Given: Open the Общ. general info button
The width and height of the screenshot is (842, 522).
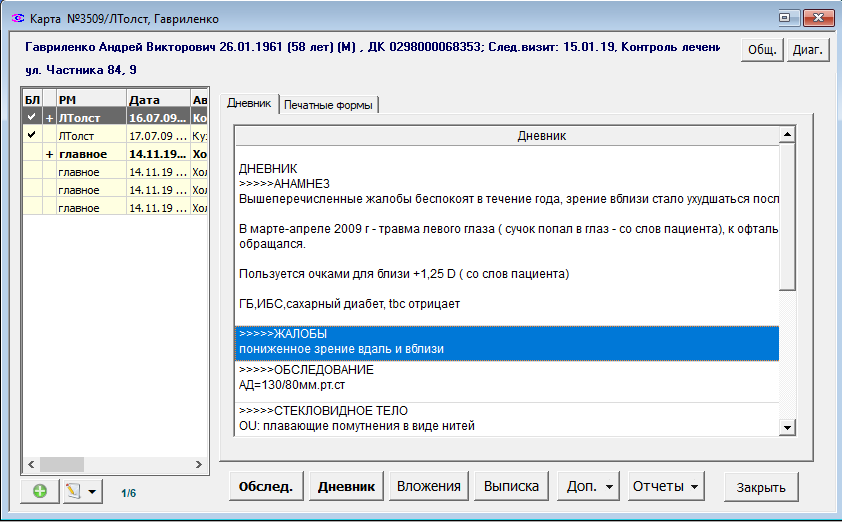Looking at the screenshot, I should pyautogui.click(x=761, y=51).
